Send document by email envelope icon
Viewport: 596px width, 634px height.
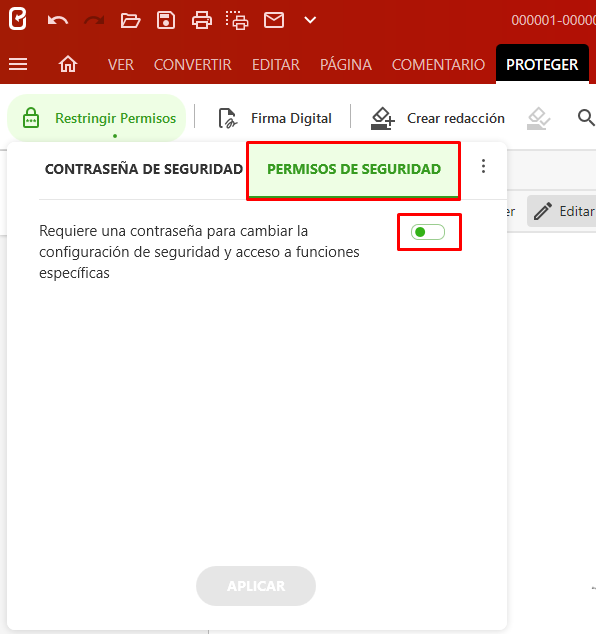click(x=274, y=20)
